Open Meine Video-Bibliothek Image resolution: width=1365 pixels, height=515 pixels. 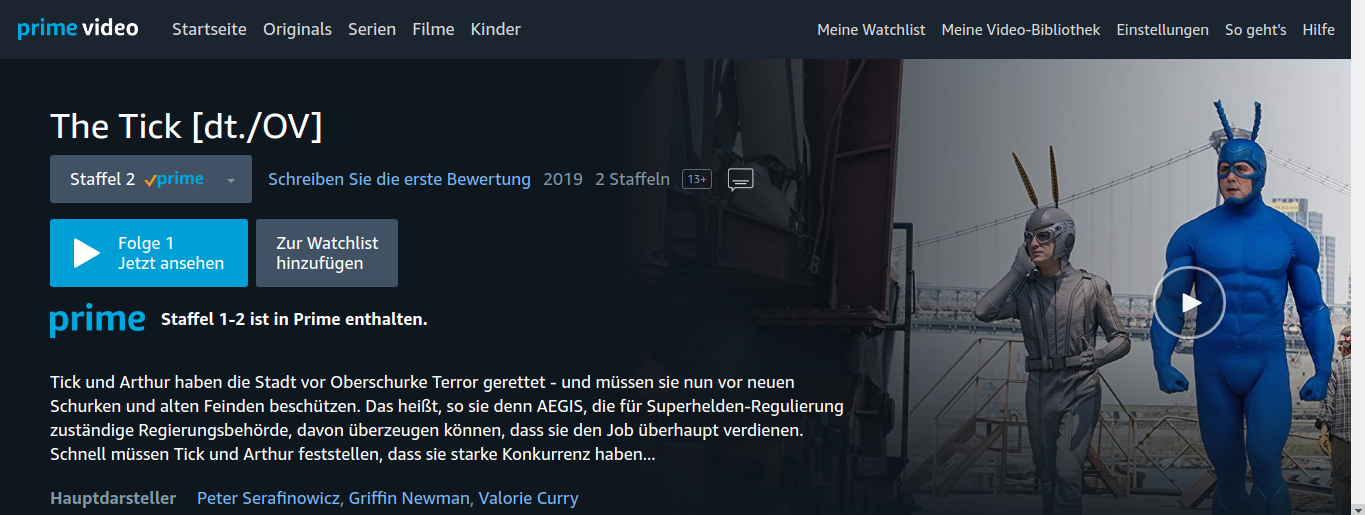[x=1021, y=30]
